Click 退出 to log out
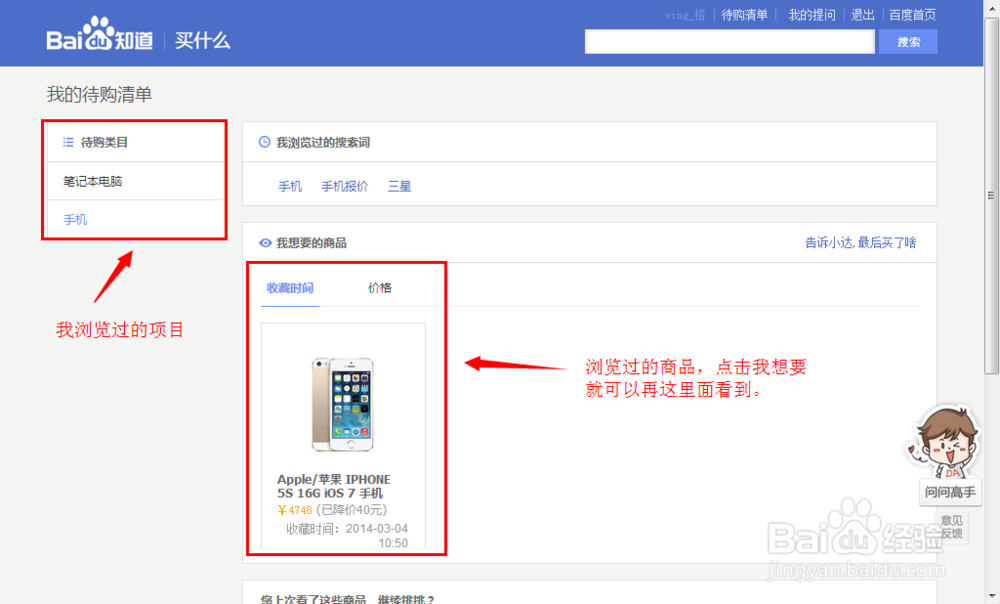Viewport: 1000px width, 604px height. (862, 15)
